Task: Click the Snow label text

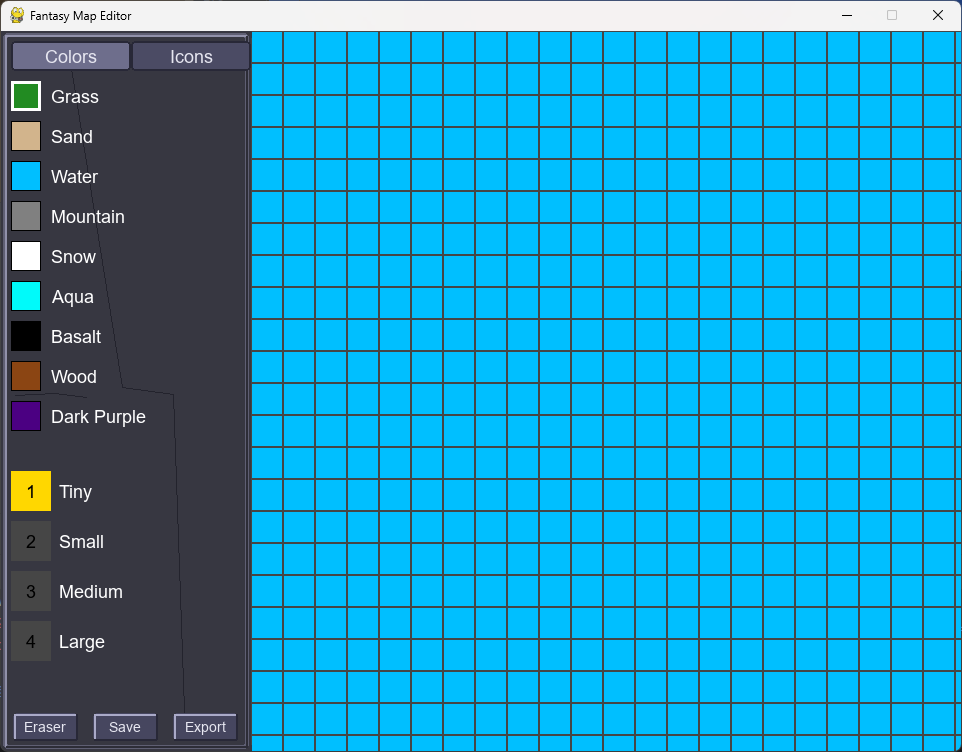Action: point(73,256)
